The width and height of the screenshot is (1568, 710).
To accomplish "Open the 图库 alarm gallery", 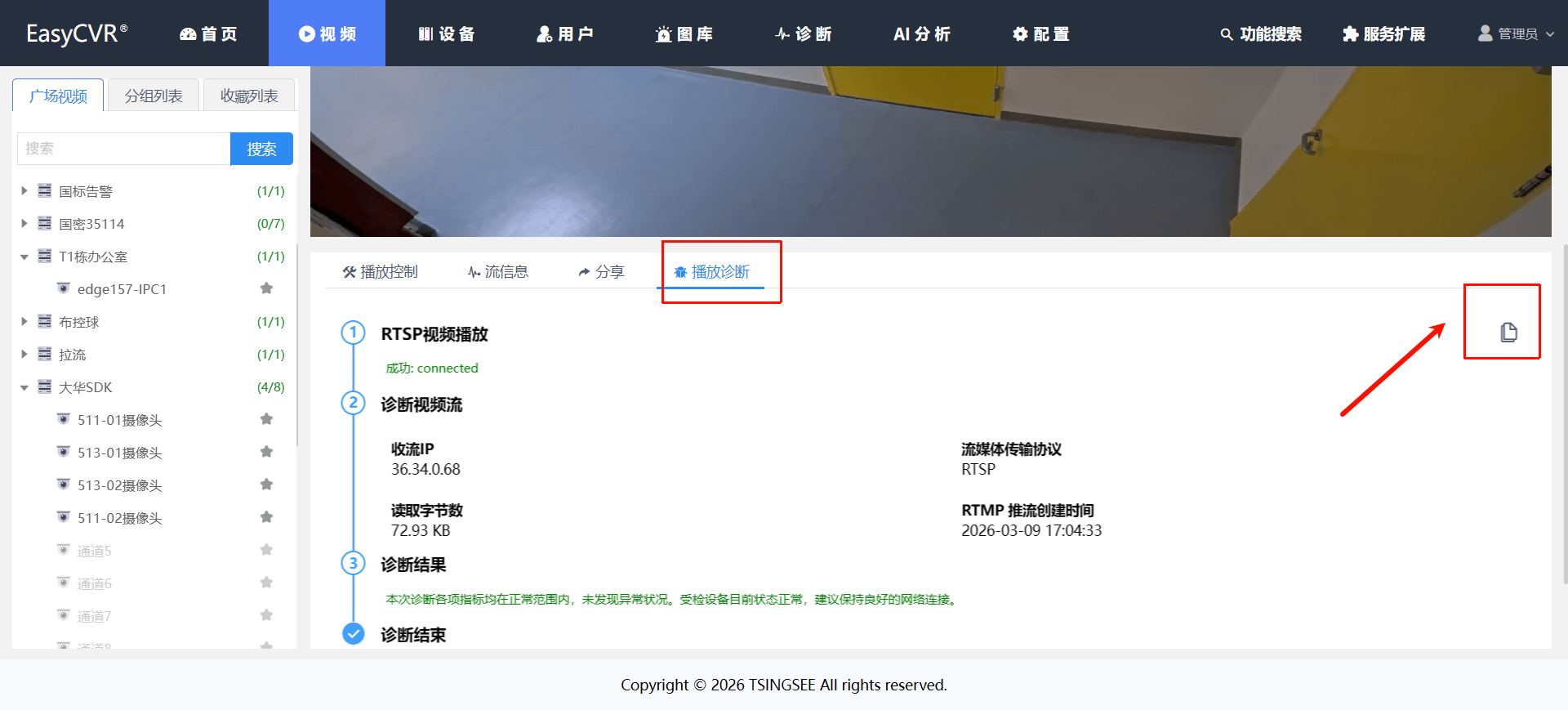I will click(684, 33).
